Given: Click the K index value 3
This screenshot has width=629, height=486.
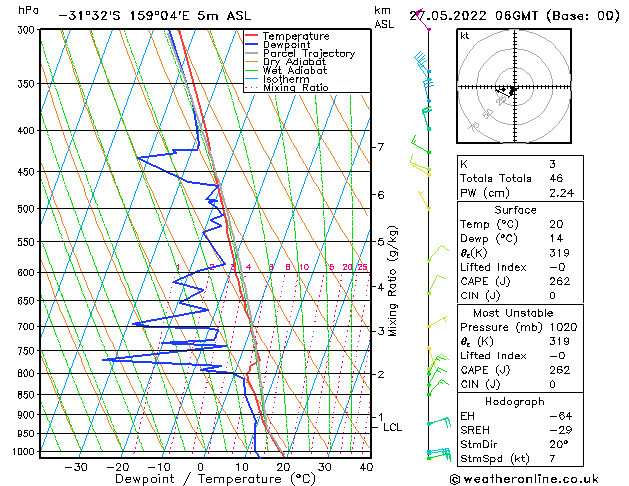Looking at the screenshot, I should [x=552, y=164].
